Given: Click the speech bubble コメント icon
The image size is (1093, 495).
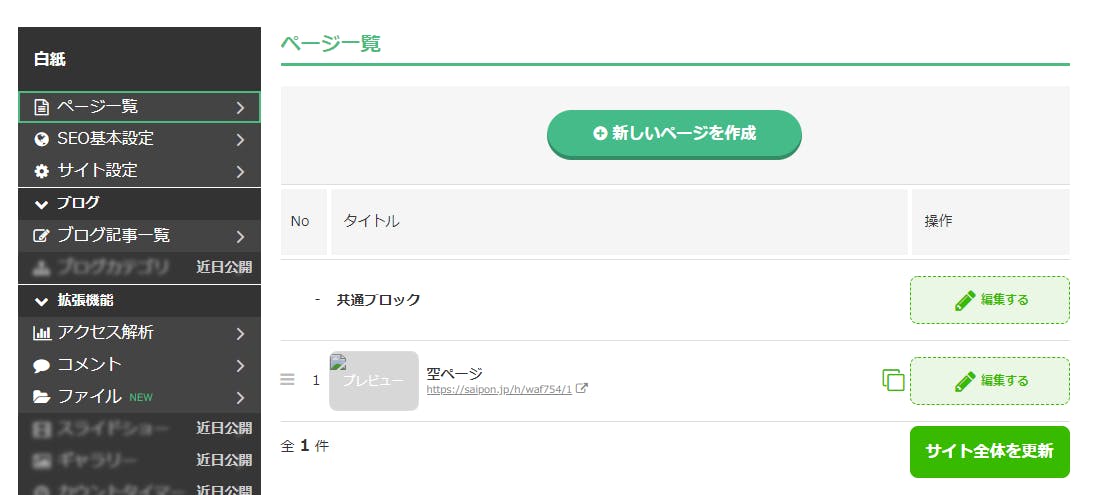Looking at the screenshot, I should (x=41, y=365).
